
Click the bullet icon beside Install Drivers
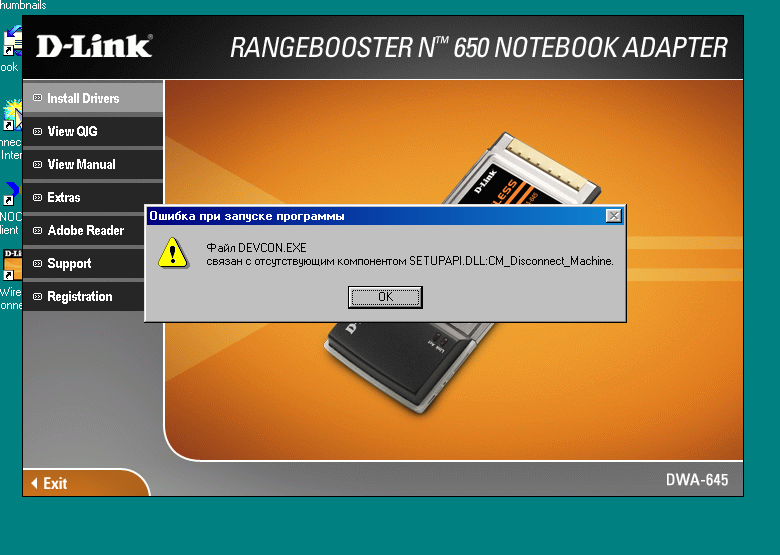37,98
